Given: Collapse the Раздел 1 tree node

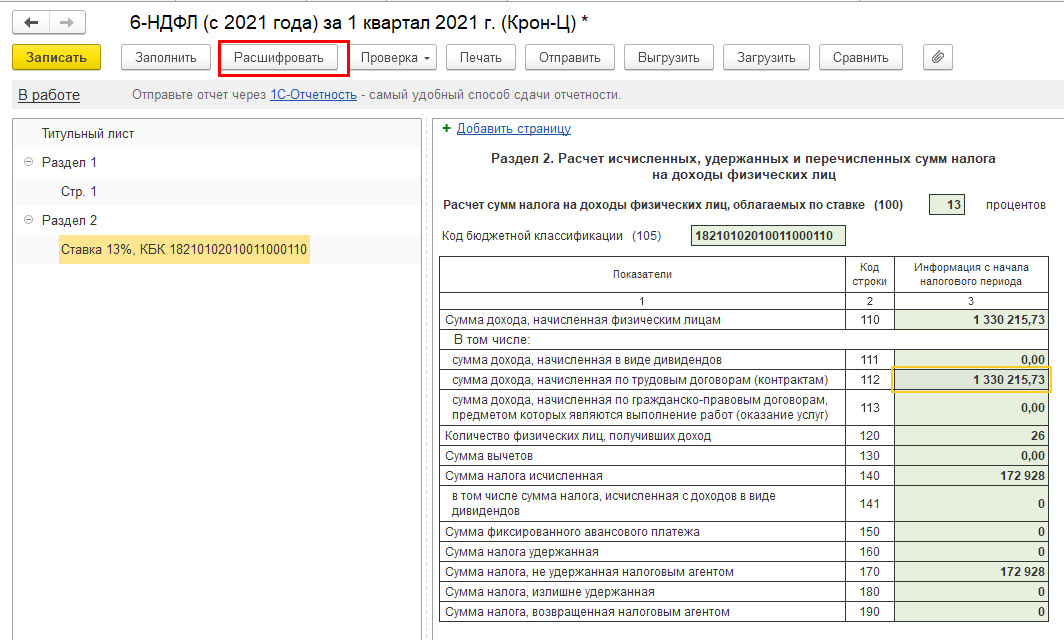Looking at the screenshot, I should click(28, 162).
